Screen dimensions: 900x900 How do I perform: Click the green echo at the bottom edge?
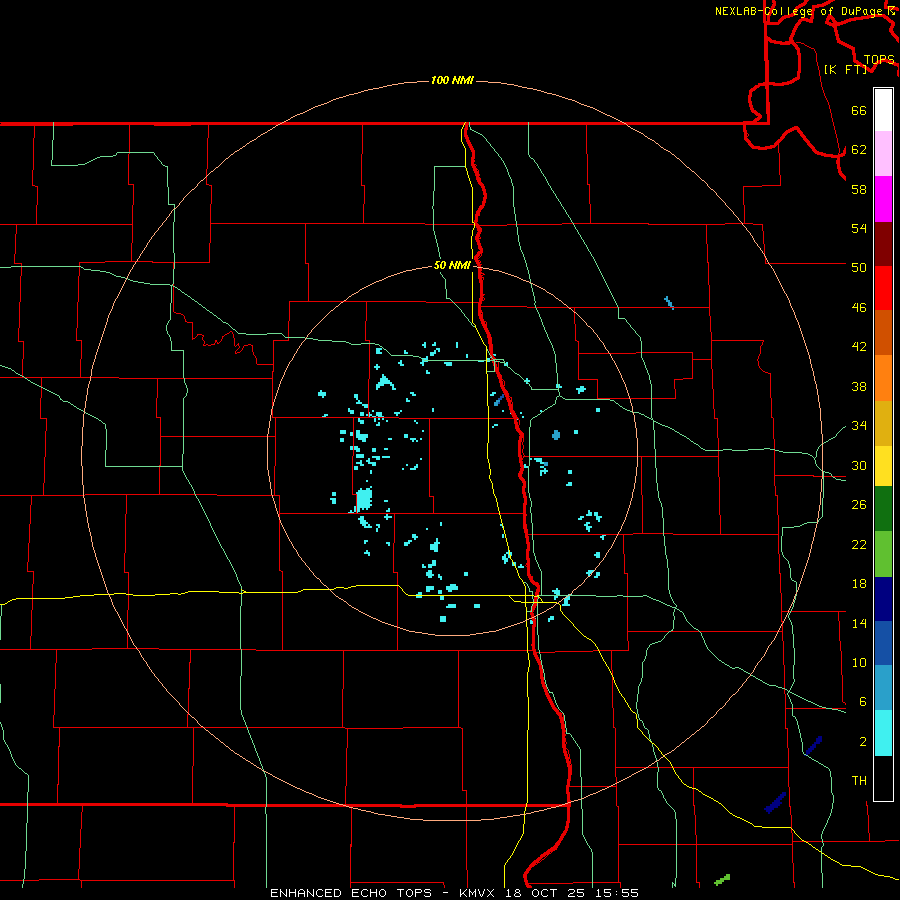pyautogui.click(x=721, y=879)
